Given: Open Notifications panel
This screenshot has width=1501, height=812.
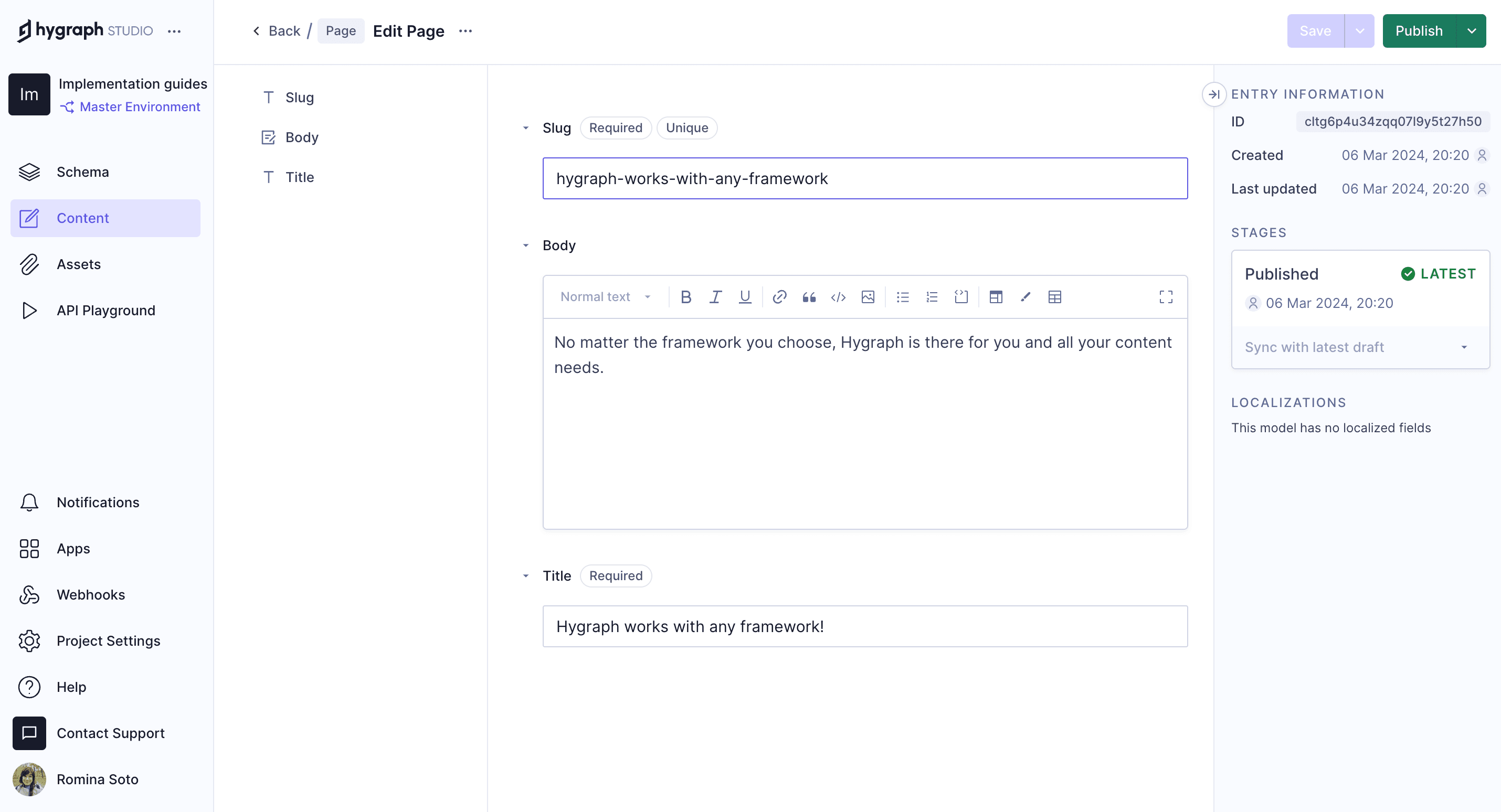Looking at the screenshot, I should click(98, 502).
